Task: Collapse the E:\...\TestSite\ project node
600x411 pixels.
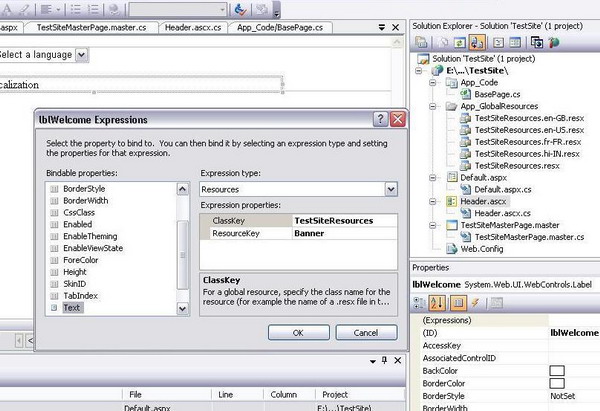Action: coord(419,71)
